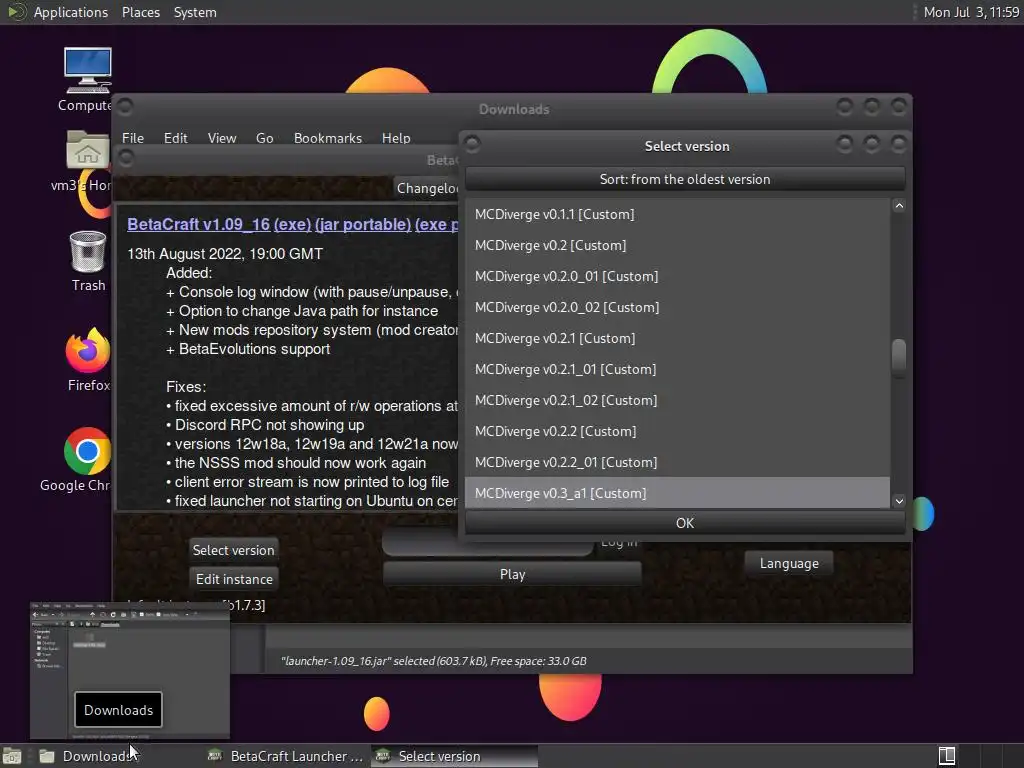Click version list scroll up arrow
Viewport: 1024px width, 768px height.
tap(899, 206)
